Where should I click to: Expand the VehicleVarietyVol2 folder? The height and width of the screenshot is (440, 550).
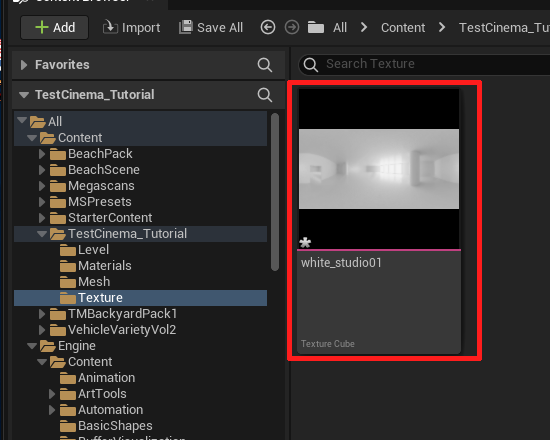tap(42, 330)
